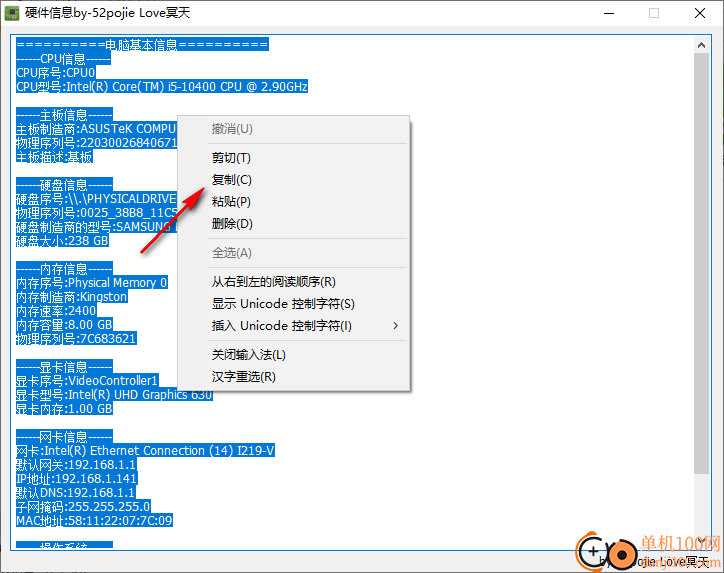Click the 显卡内存:1.00 GB line

(64, 409)
